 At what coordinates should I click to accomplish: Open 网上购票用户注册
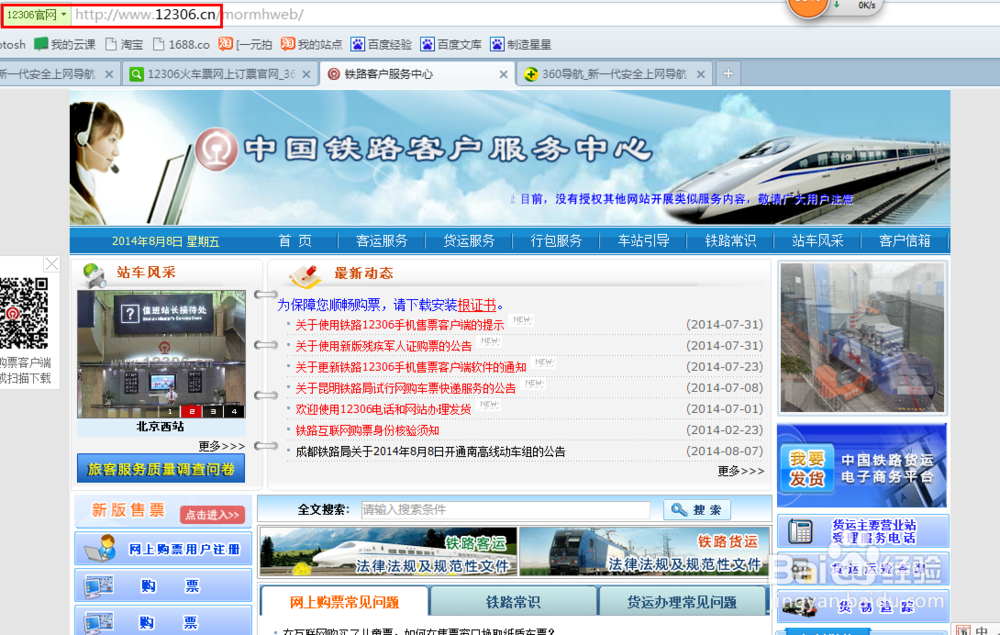(163, 549)
